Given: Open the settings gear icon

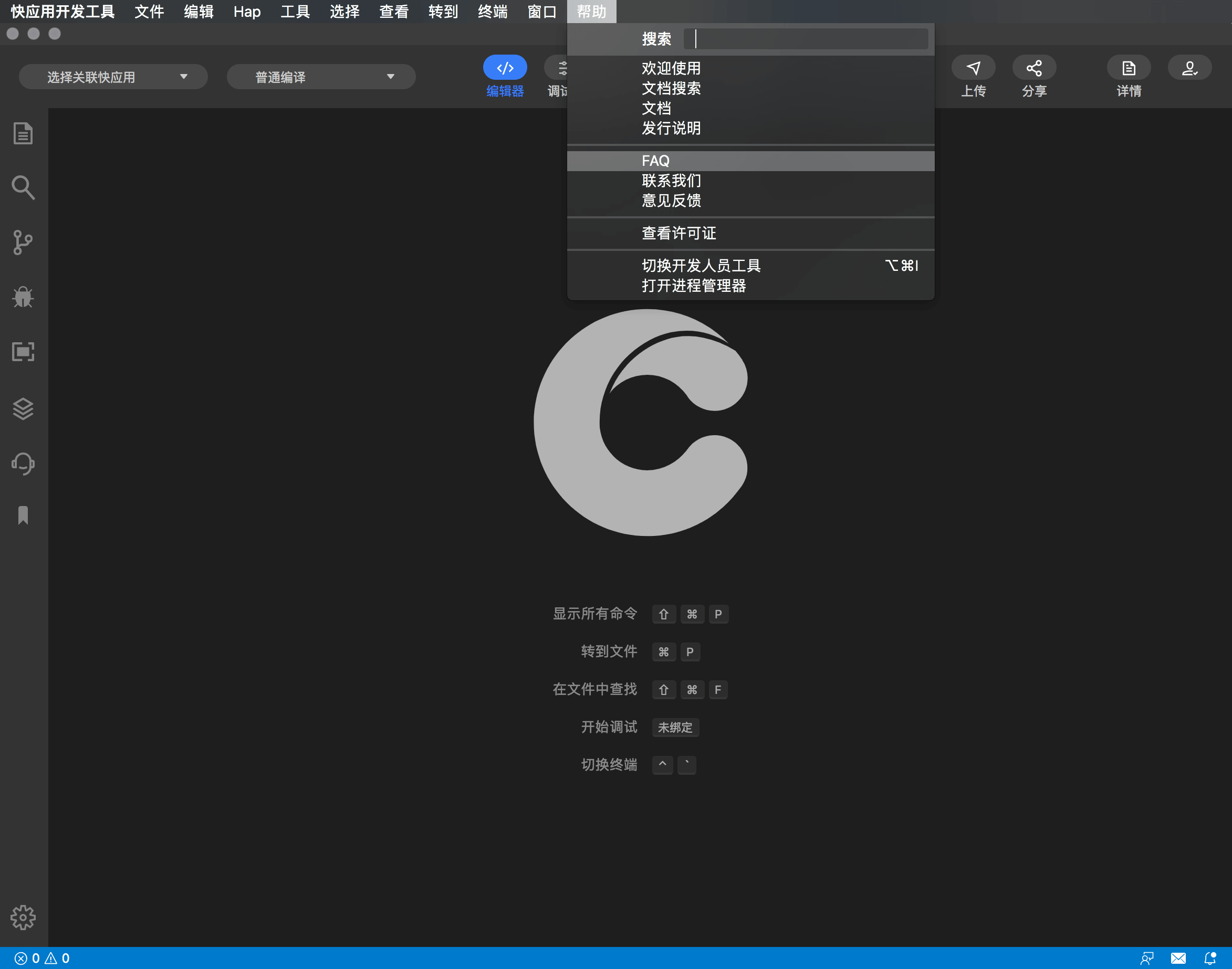Looking at the screenshot, I should point(23,917).
